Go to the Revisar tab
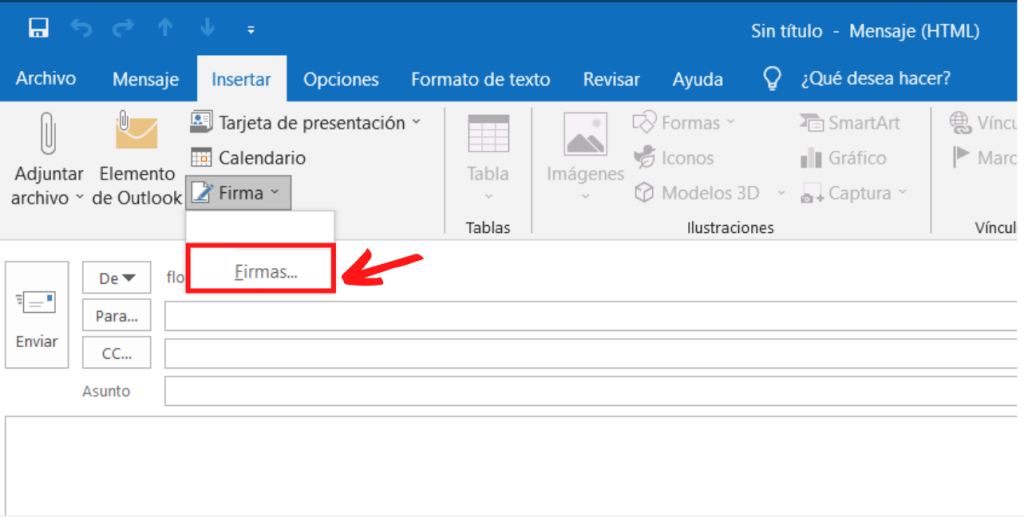This screenshot has height=517, width=1024. [x=611, y=79]
